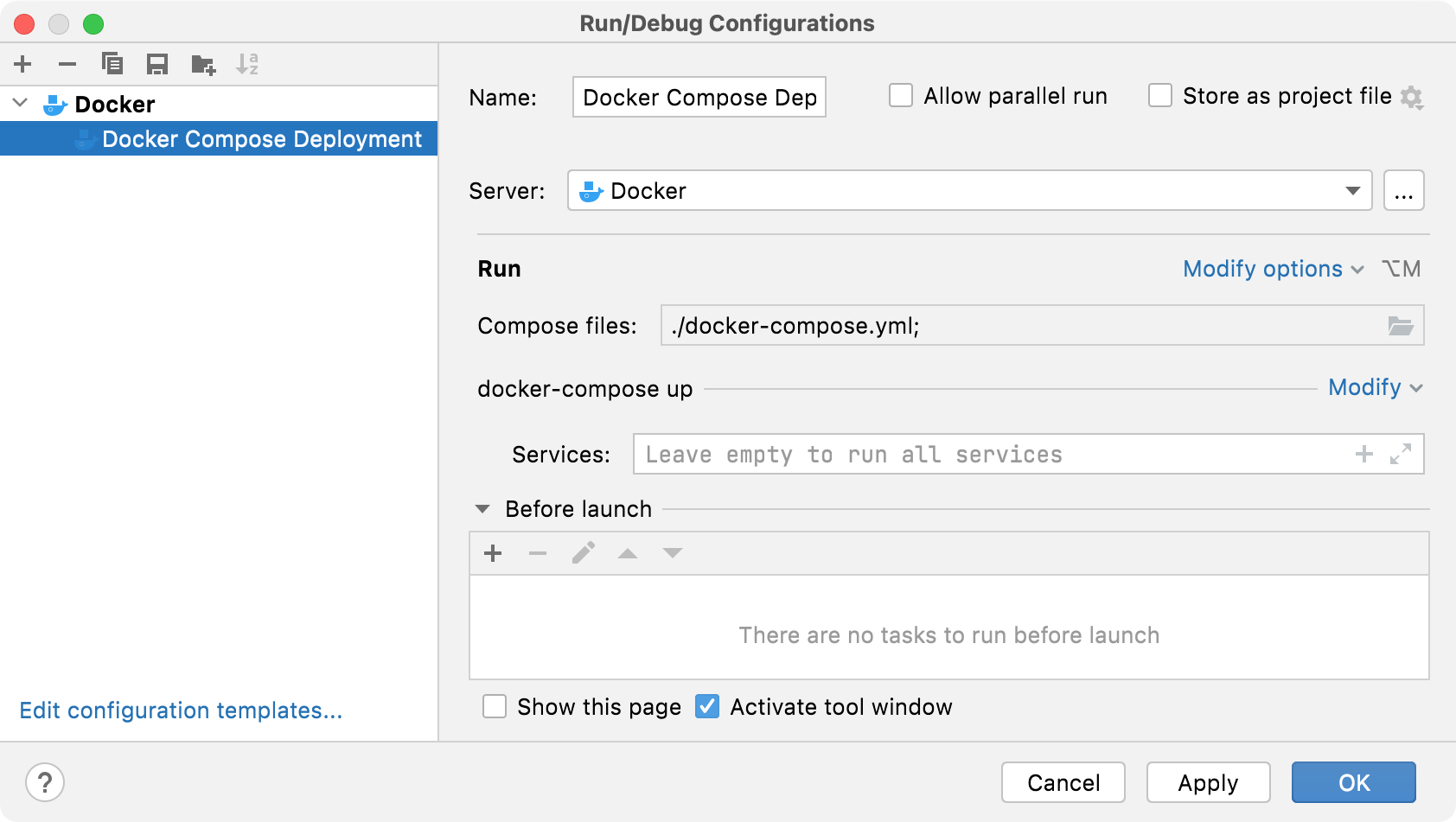1456x822 pixels.
Task: Close the Run/Debug Configurations dialog window
Action: (x=24, y=23)
